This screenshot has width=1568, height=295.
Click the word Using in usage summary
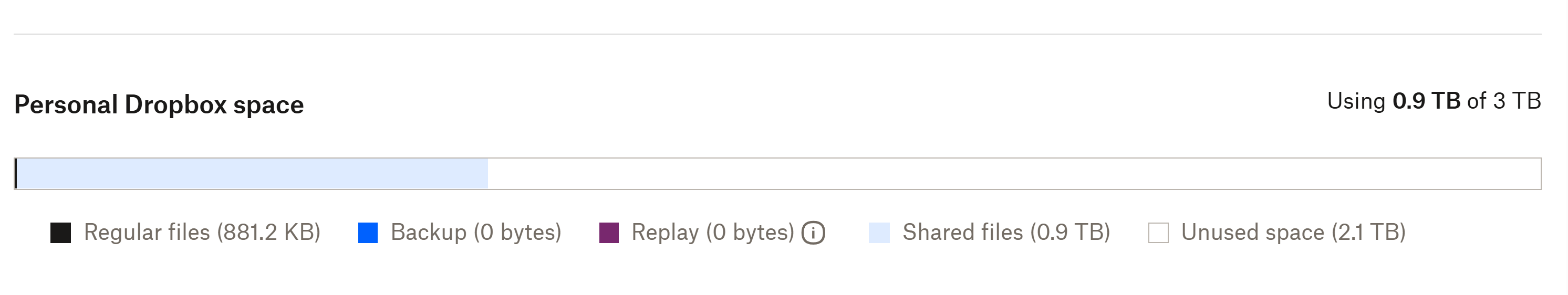tap(1356, 101)
